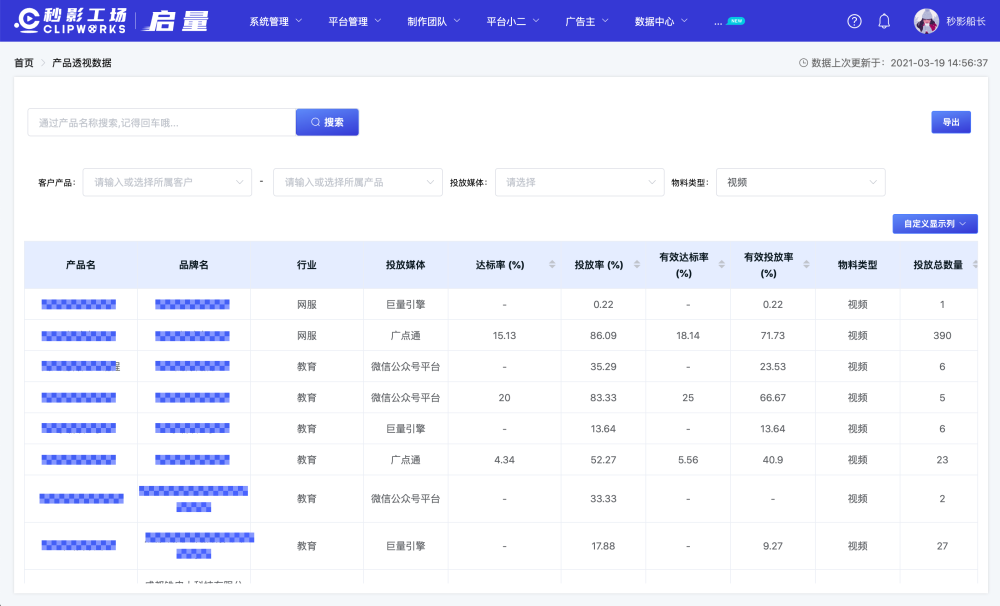Click the 秒影船长 username
The image size is (1000, 606).
(x=966, y=21)
